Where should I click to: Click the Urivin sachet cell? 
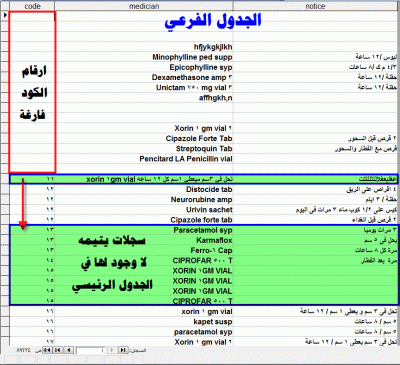[144, 210]
